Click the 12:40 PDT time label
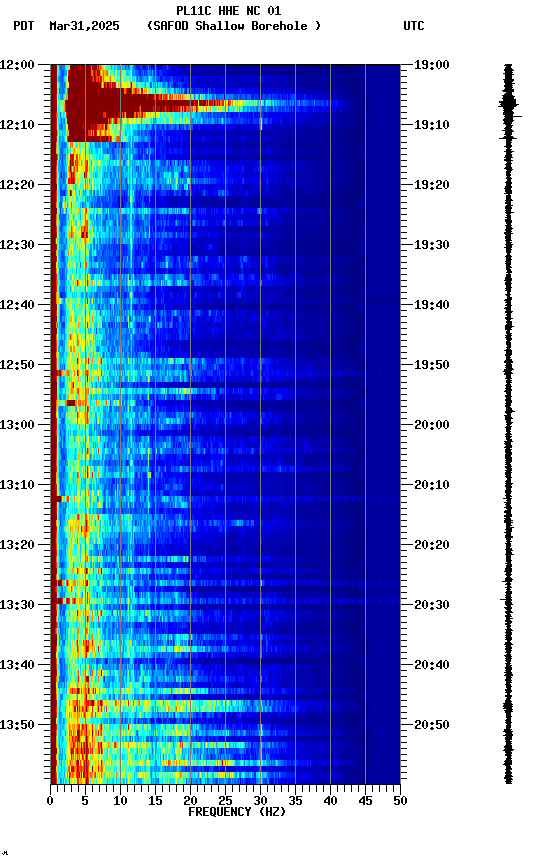This screenshot has width=552, height=864. [x=17, y=305]
